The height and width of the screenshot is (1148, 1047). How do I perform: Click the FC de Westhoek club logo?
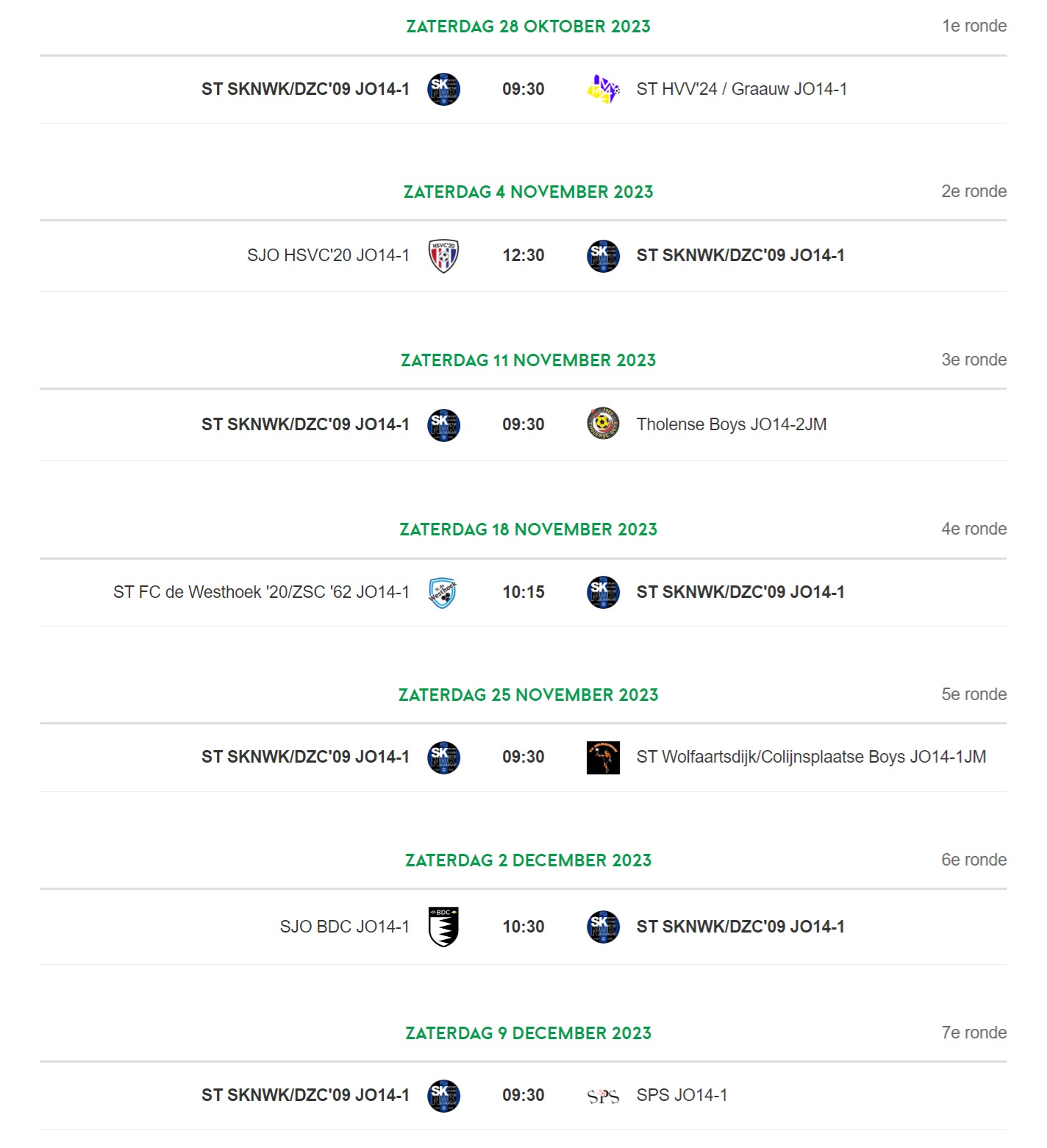[443, 592]
